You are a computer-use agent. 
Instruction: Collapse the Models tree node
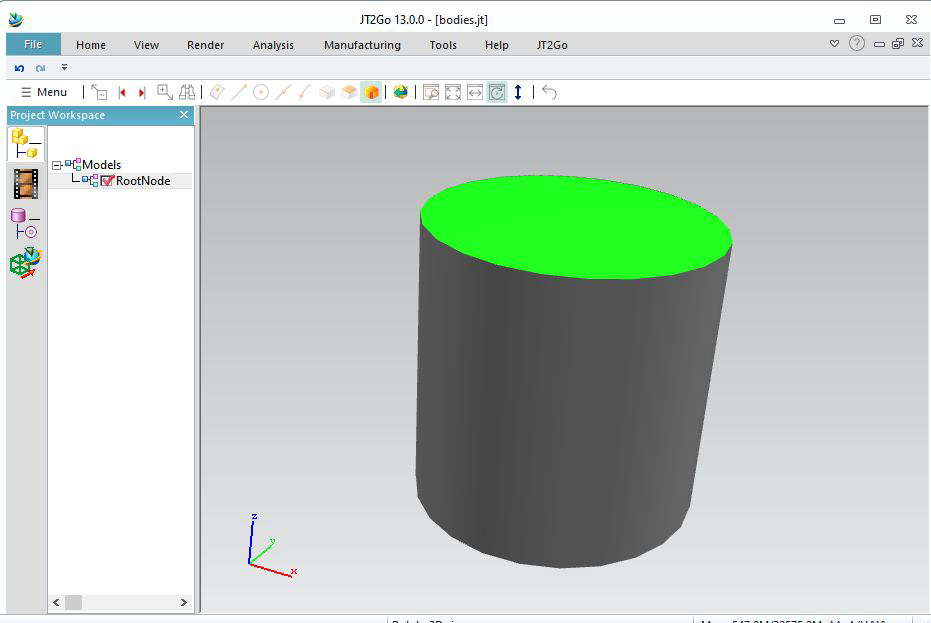56,165
